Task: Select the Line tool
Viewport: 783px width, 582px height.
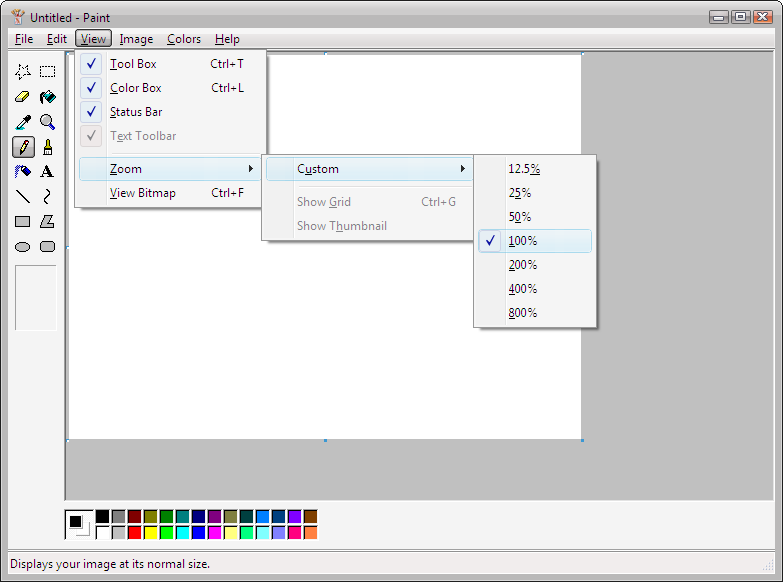Action: [22, 196]
